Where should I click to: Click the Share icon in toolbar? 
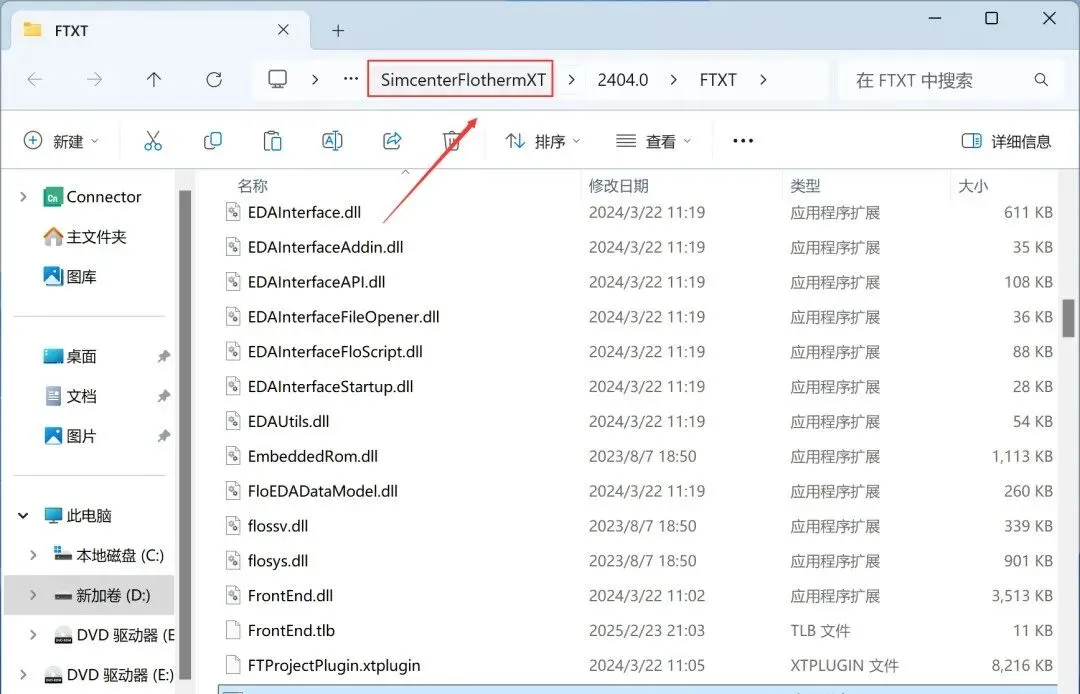click(x=392, y=141)
